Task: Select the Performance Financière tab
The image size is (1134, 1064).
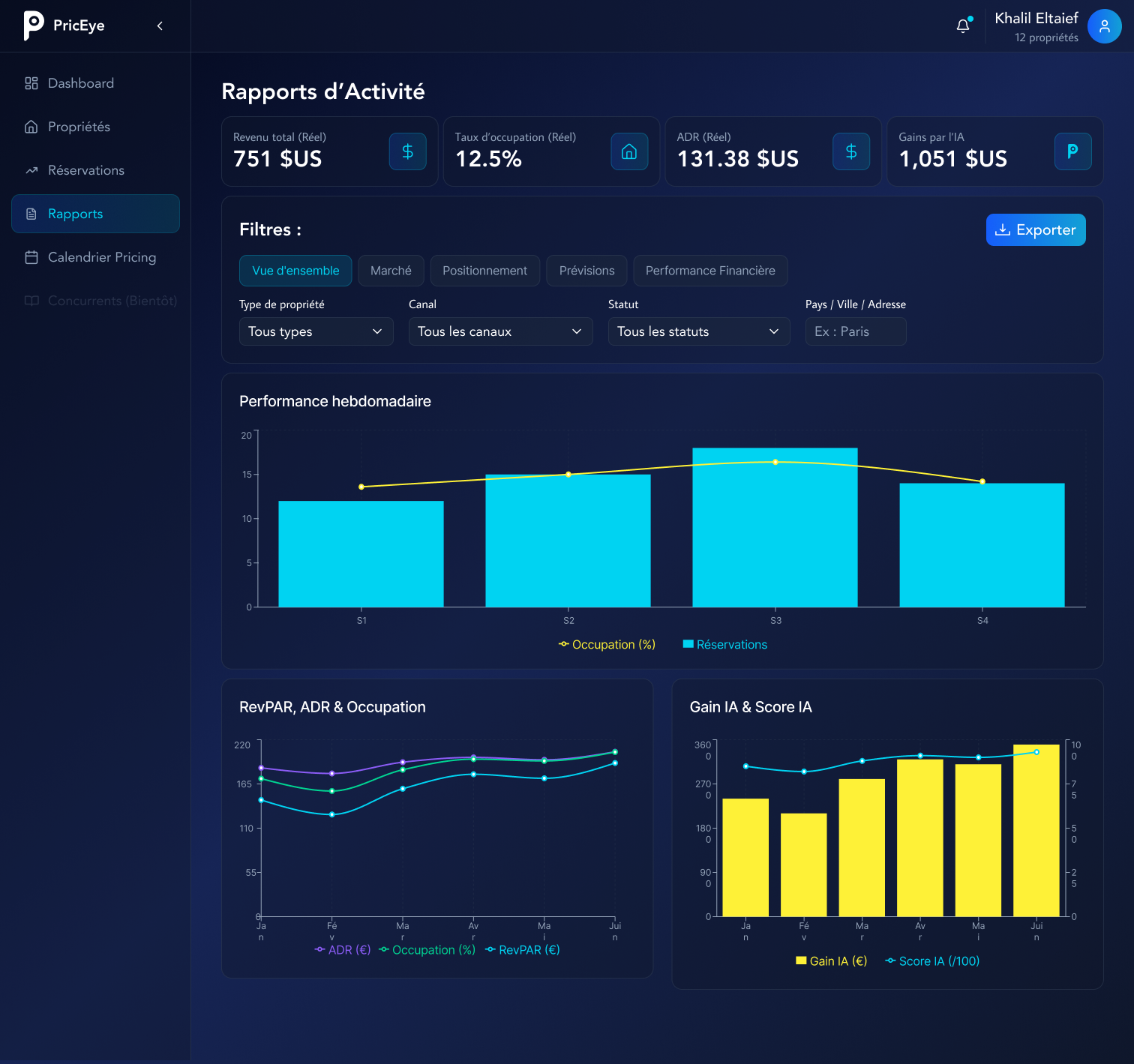Action: (710, 271)
